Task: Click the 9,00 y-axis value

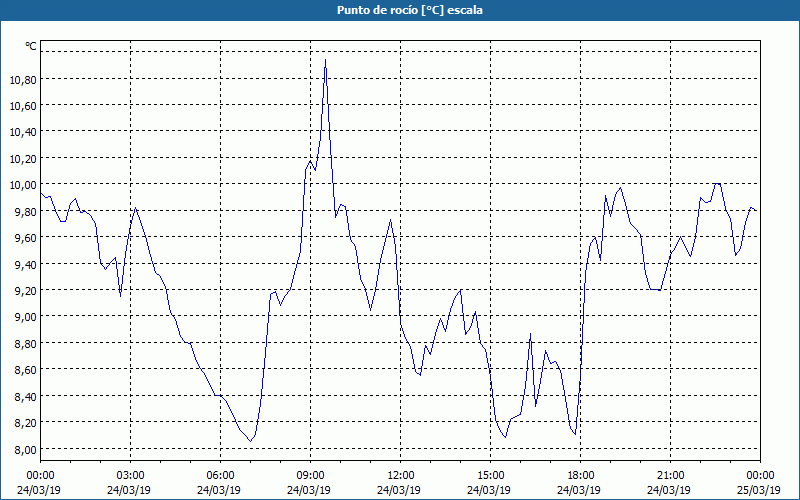Action: 26,317
